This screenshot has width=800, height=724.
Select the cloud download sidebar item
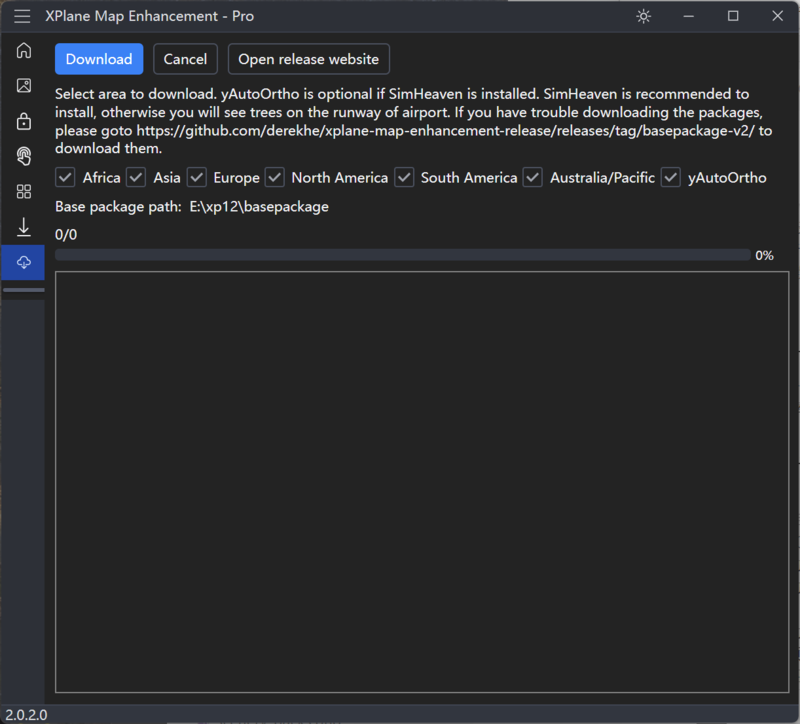[x=23, y=262]
